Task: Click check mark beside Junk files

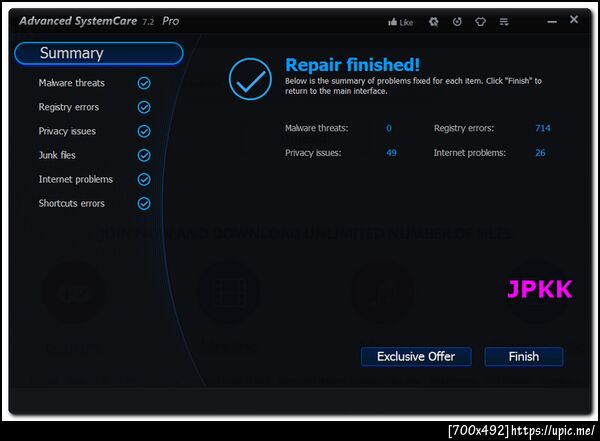Action: coord(144,155)
